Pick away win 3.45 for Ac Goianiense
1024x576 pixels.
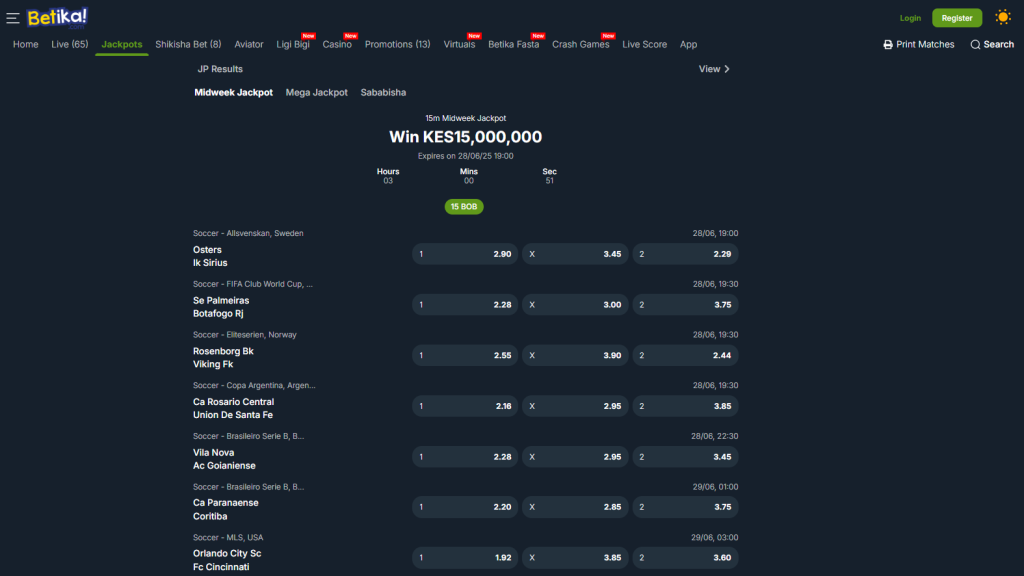click(685, 456)
